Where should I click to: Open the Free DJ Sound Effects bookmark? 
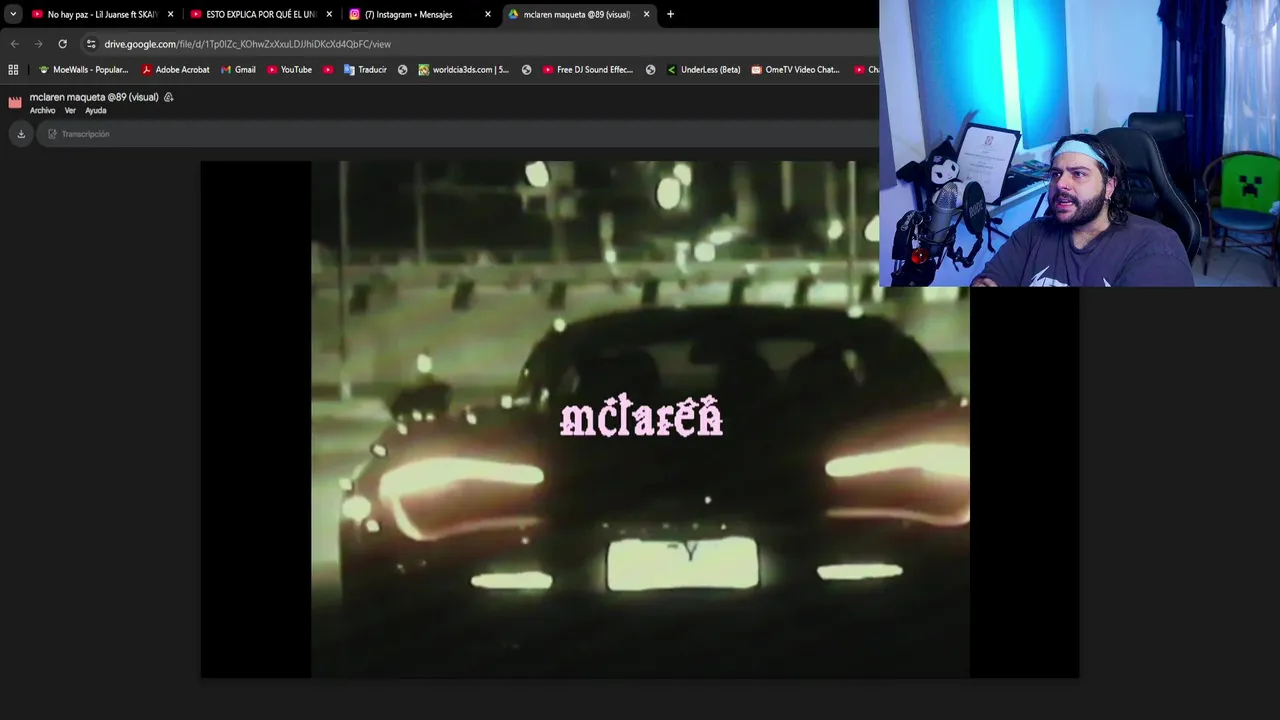click(x=588, y=70)
